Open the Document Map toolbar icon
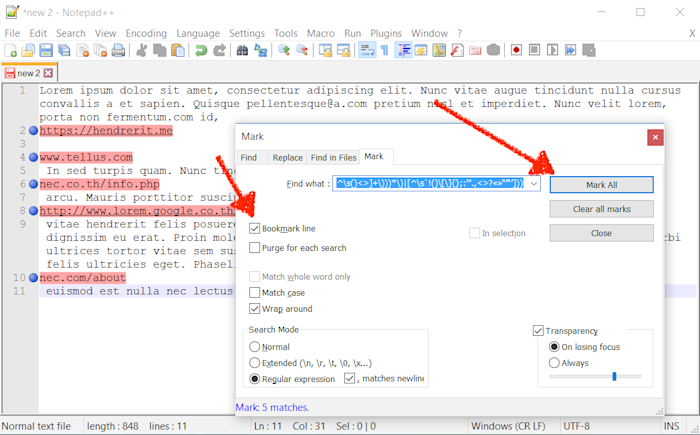The width and height of the screenshot is (700, 435). coord(439,50)
